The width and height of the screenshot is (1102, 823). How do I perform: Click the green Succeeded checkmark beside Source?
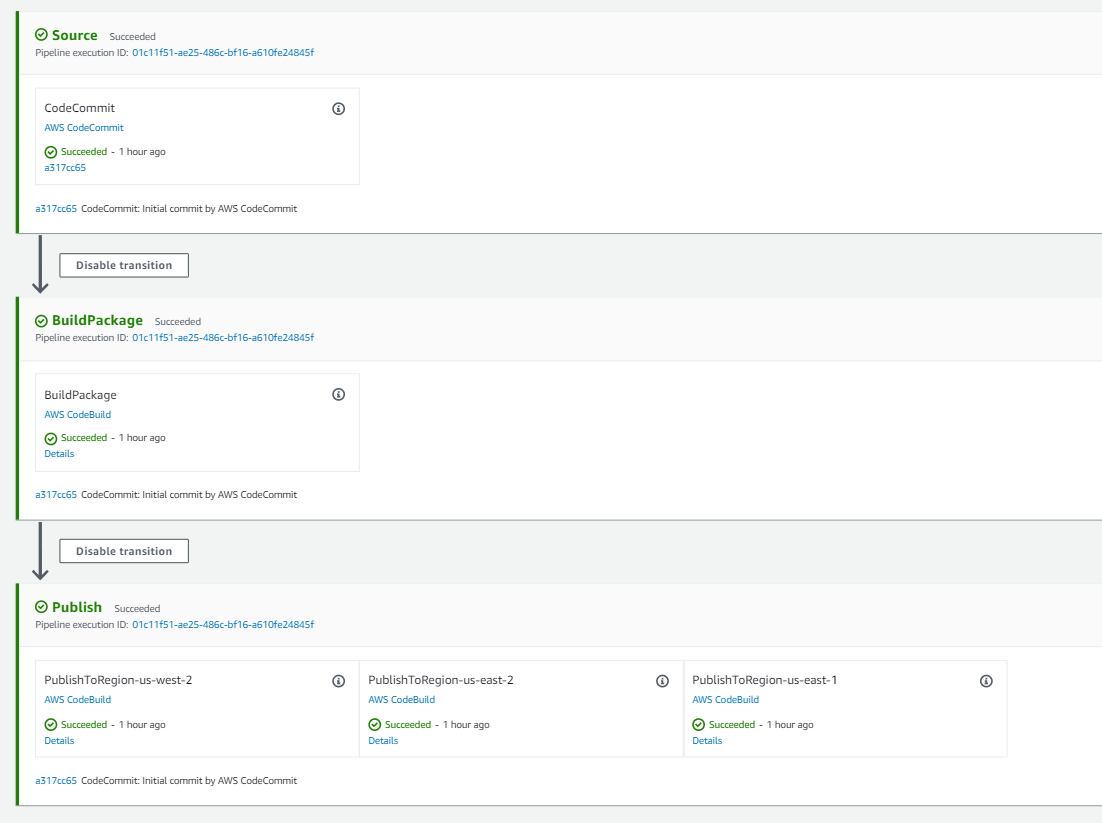click(40, 35)
